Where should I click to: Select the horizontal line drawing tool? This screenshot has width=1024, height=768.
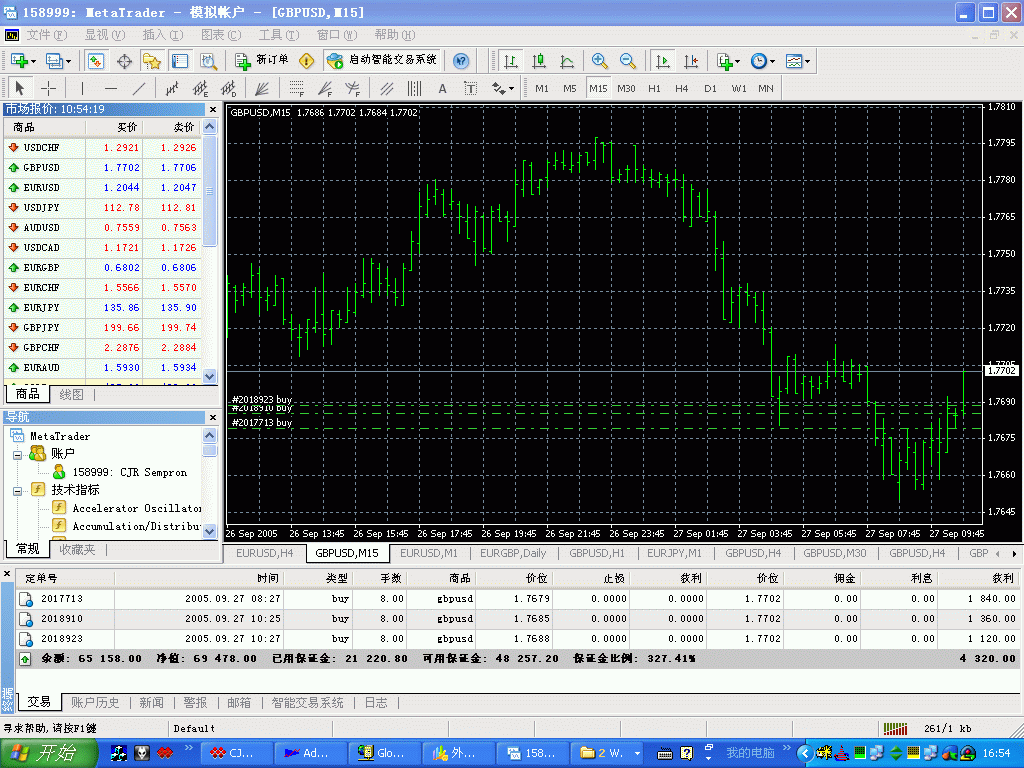[x=110, y=88]
